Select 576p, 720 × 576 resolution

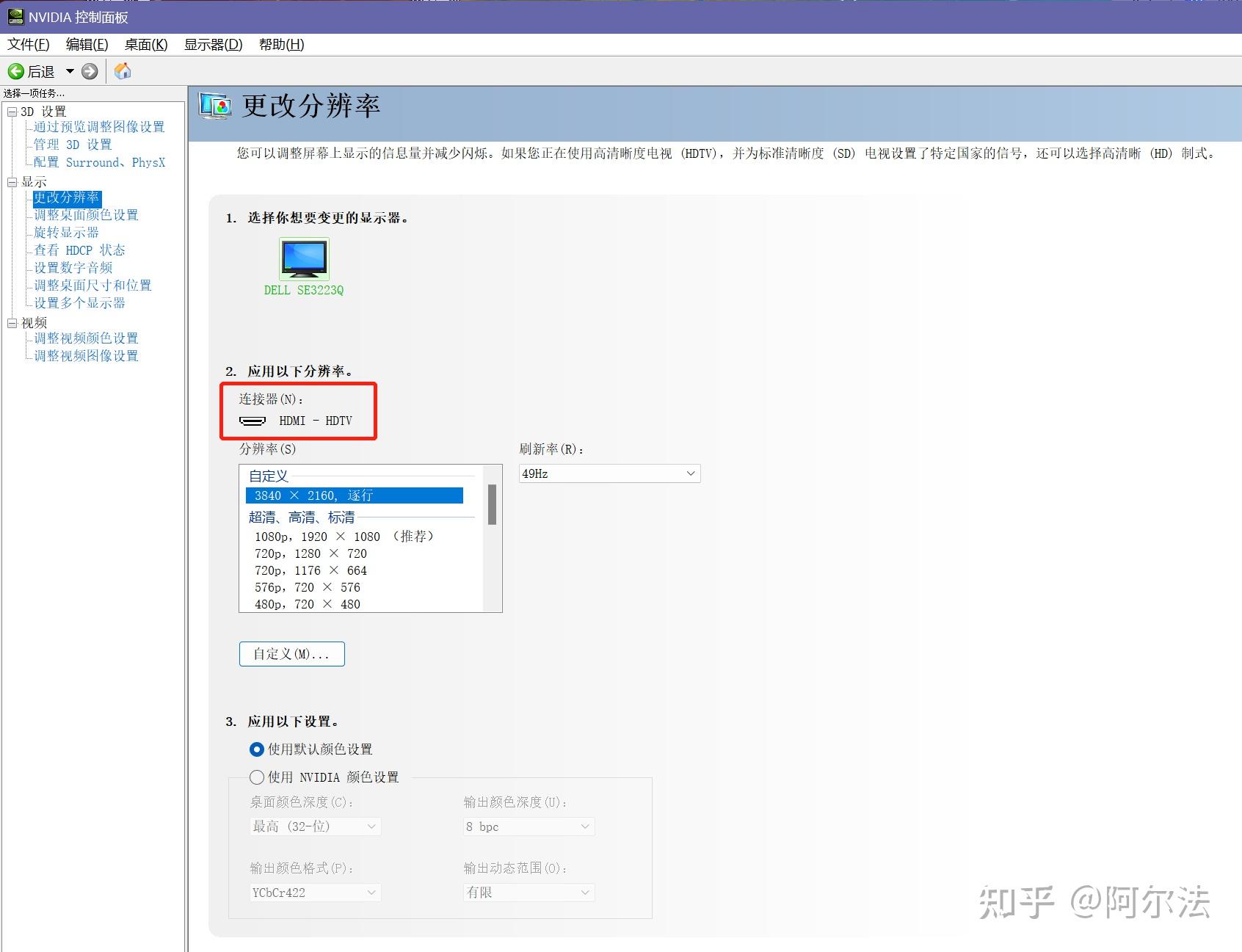pyautogui.click(x=308, y=587)
